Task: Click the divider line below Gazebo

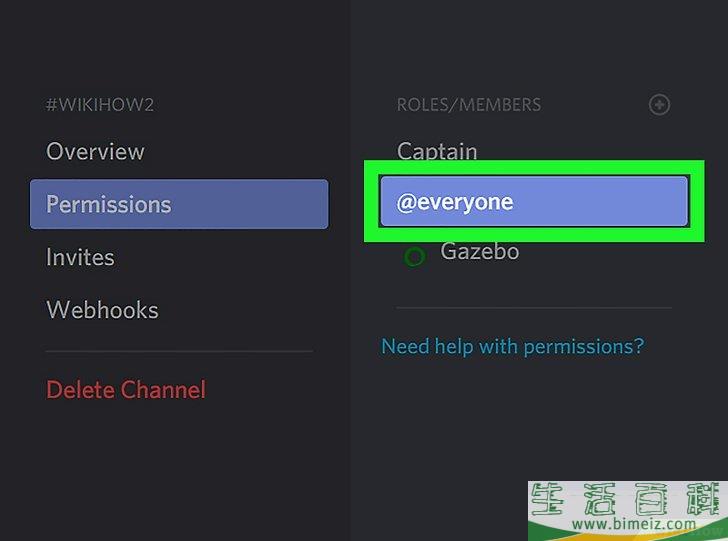Action: 533,307
